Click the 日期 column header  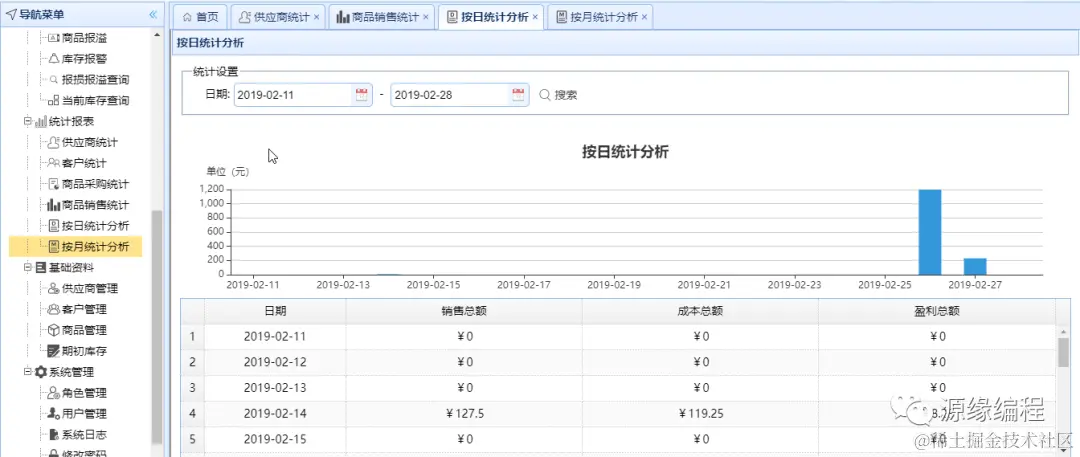click(x=275, y=311)
